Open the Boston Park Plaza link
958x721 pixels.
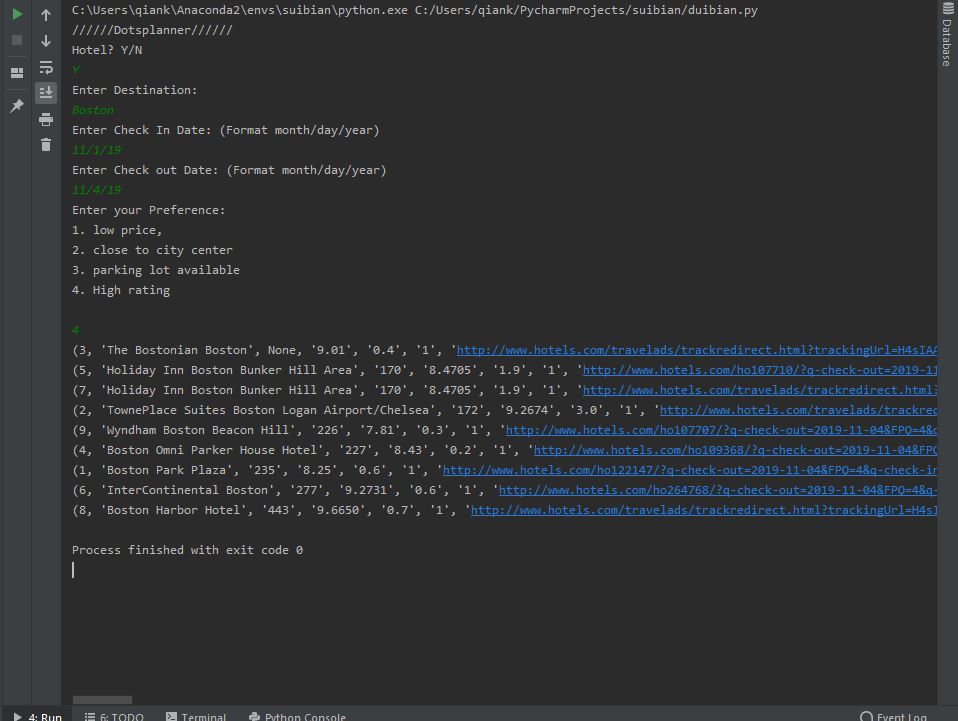pyautogui.click(x=690, y=470)
